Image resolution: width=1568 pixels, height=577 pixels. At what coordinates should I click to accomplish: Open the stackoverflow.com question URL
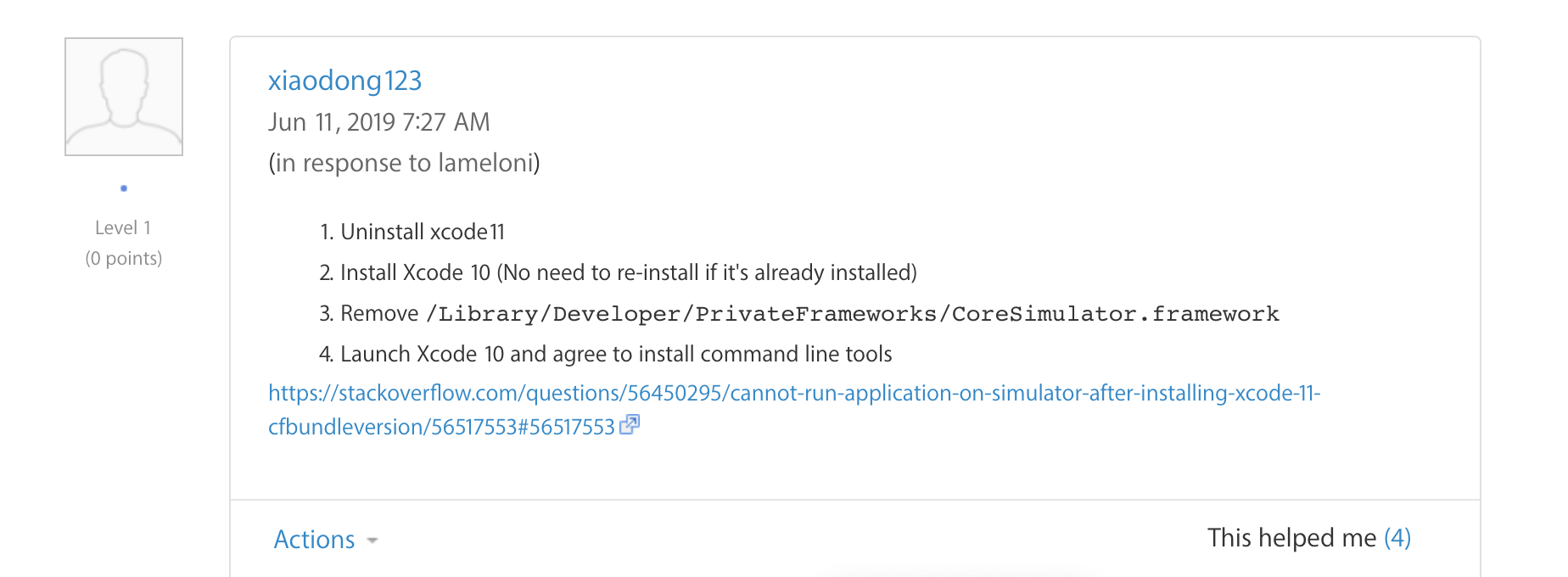[793, 394]
